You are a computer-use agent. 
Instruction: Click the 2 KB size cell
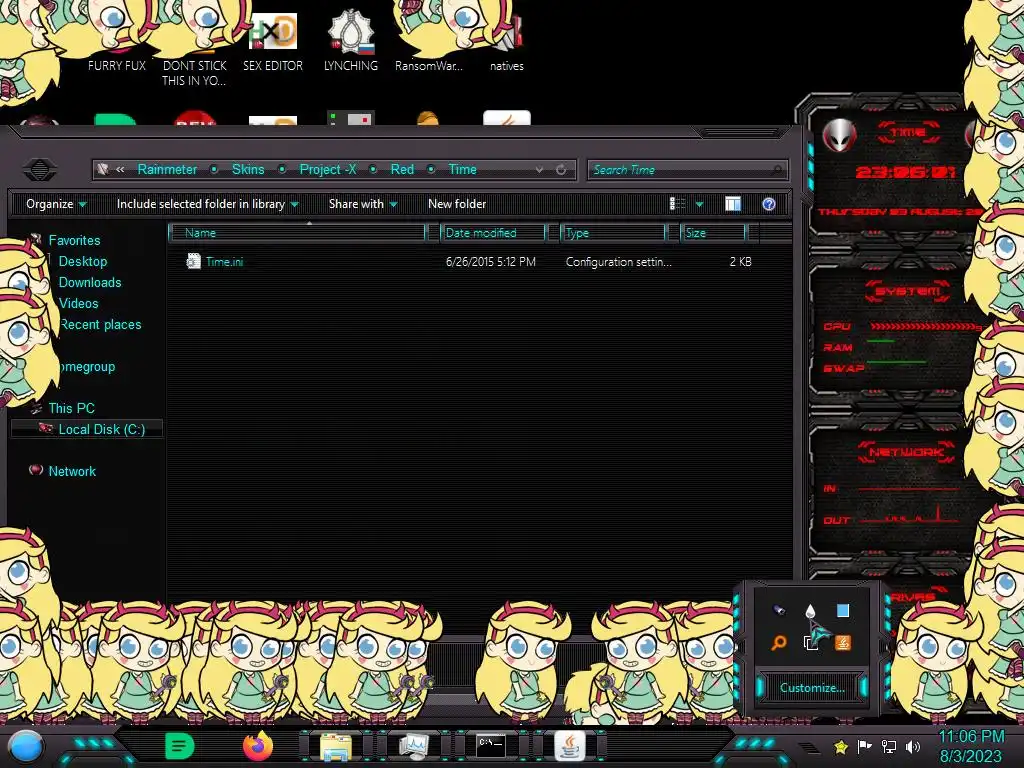coord(741,262)
